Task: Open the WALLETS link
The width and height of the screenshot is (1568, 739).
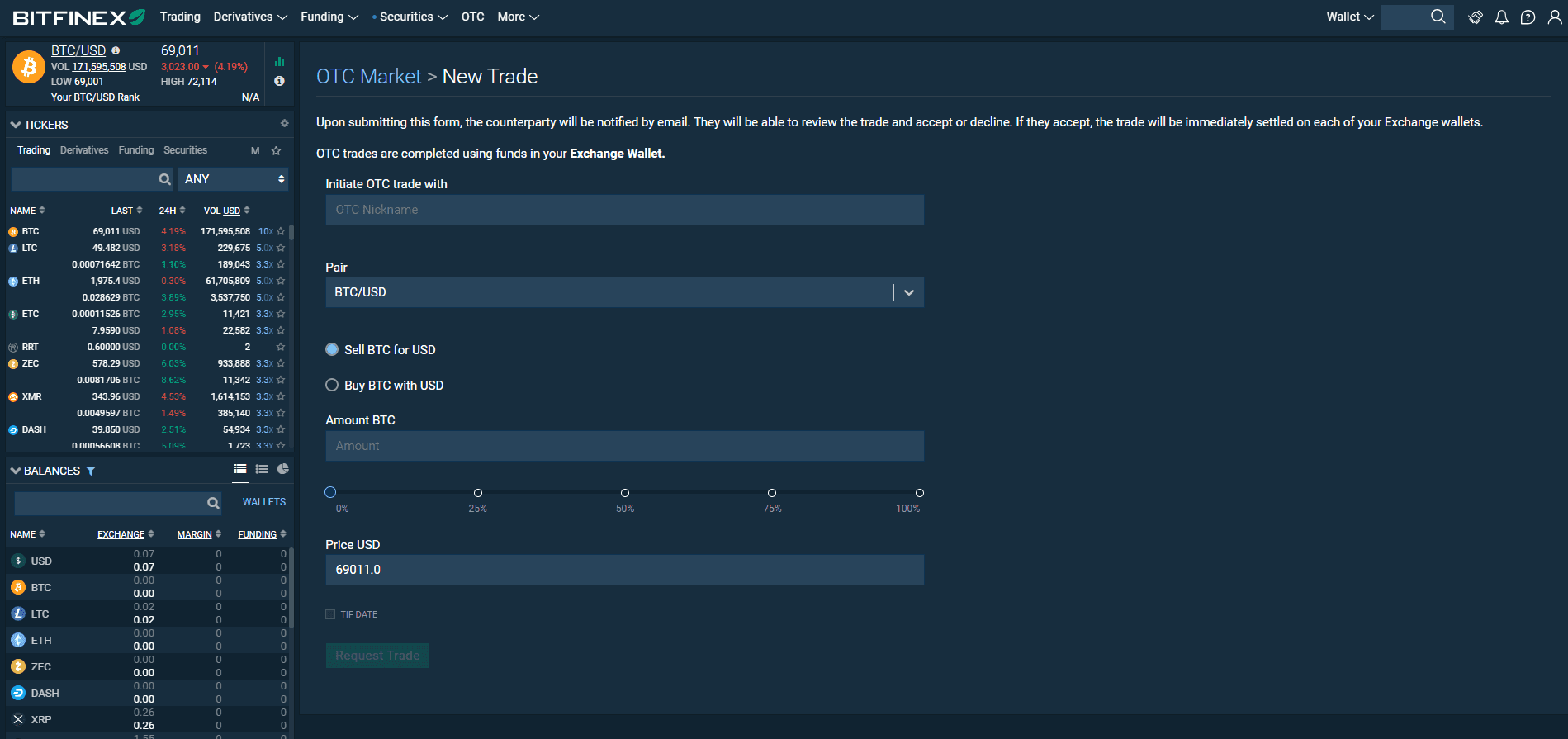Action: 264,502
